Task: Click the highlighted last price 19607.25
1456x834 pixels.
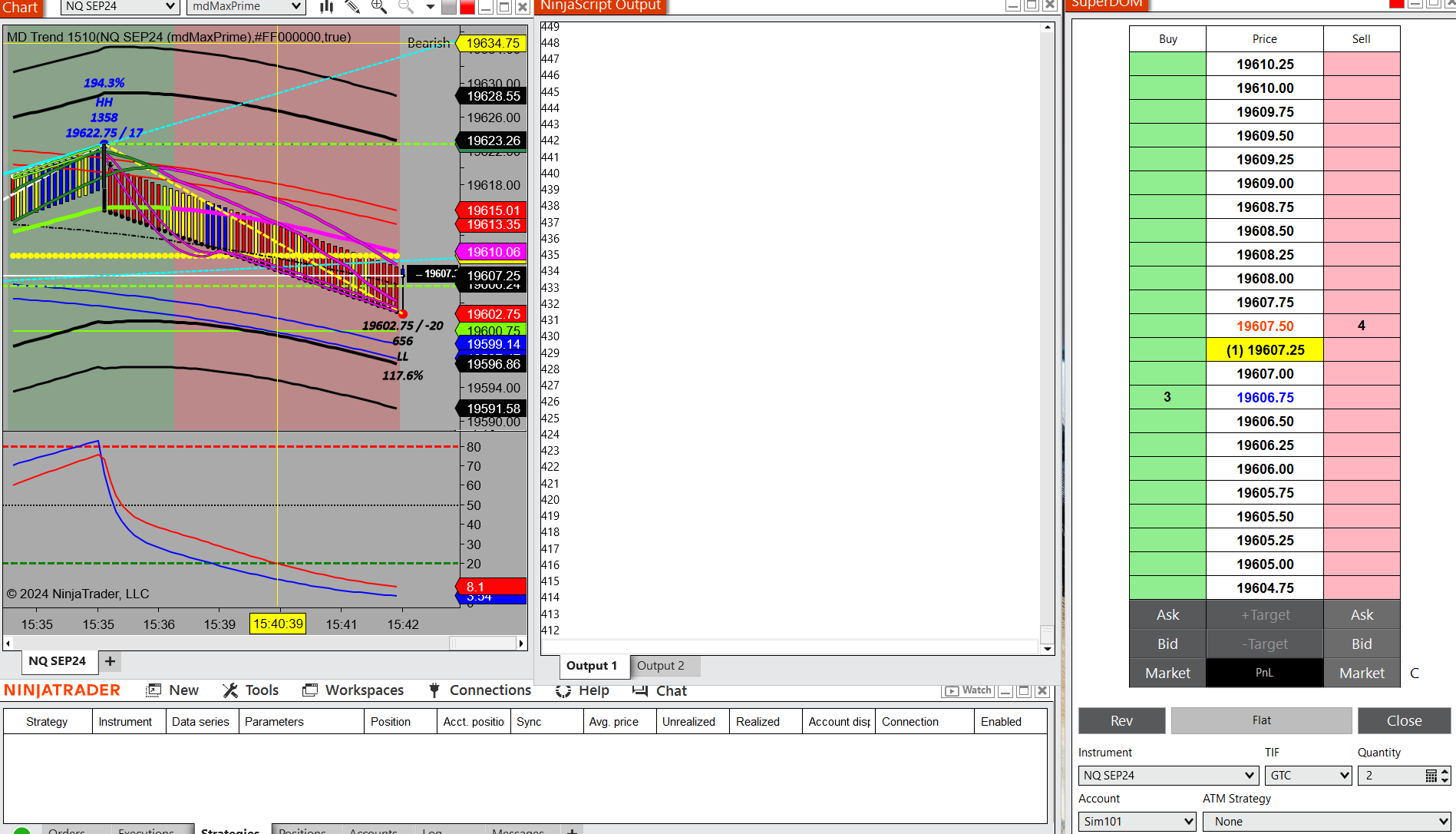Action: coord(1265,350)
